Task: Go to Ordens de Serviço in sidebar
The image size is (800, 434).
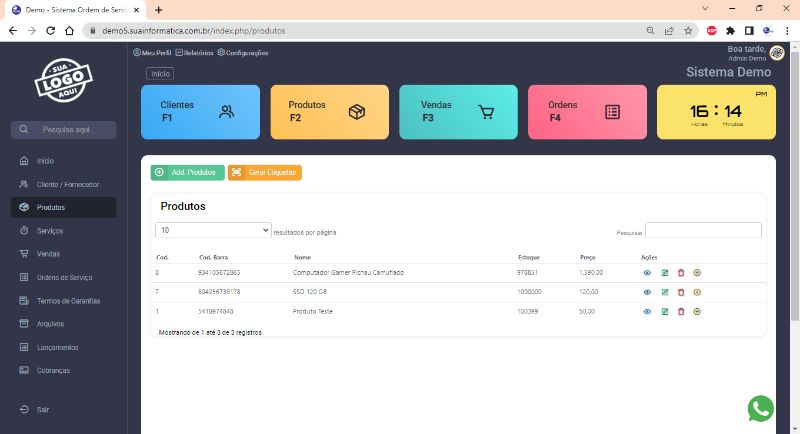Action: click(64, 277)
